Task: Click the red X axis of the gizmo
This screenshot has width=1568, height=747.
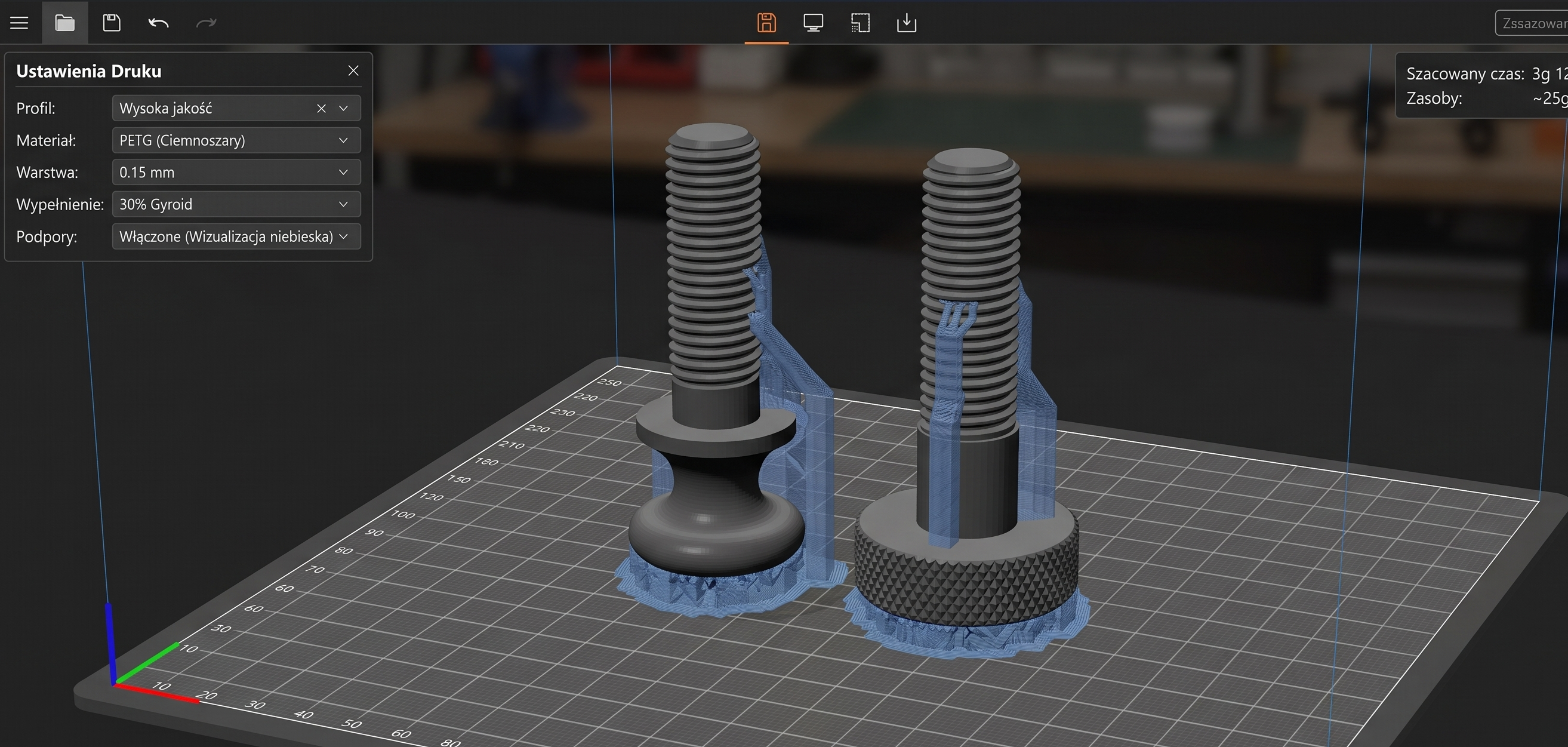Action: (157, 693)
